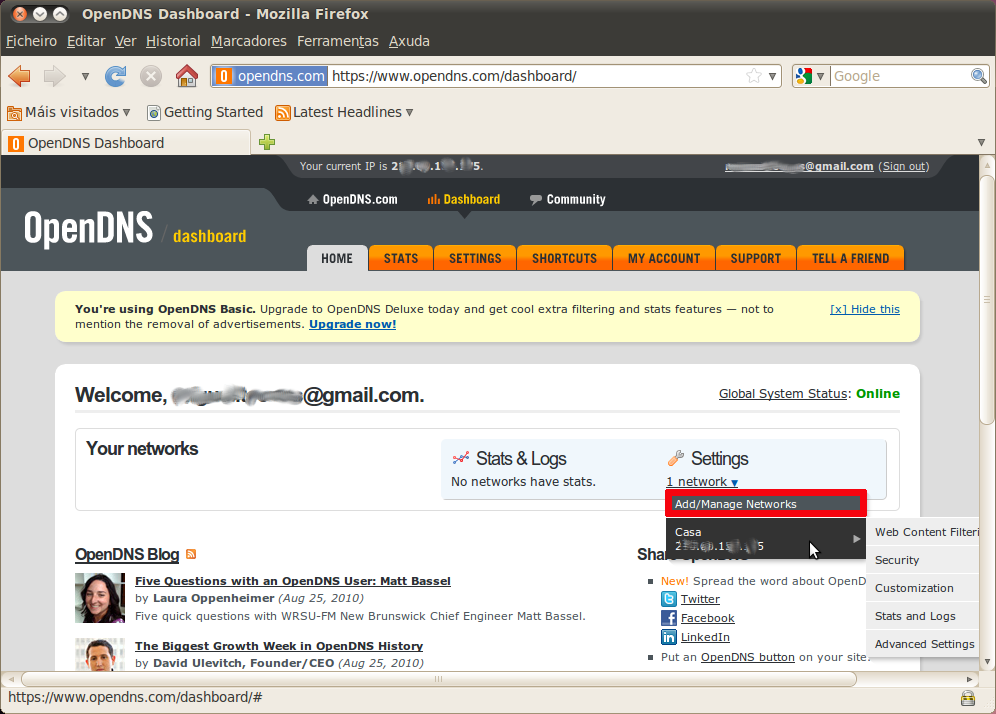
Task: Open the Global System Status link
Action: tap(783, 394)
